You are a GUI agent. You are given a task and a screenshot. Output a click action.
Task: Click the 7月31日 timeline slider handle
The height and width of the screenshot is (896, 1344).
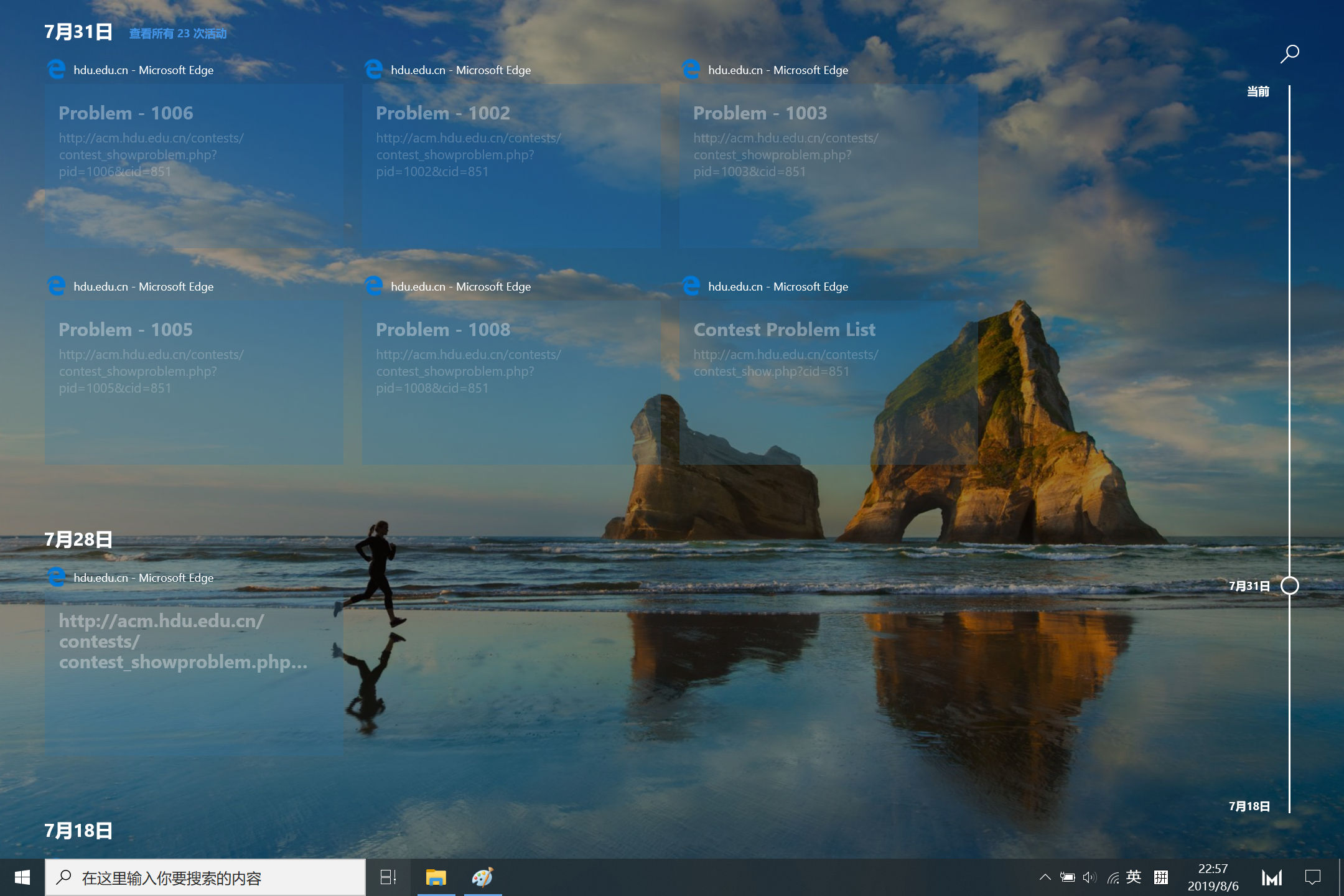tap(1289, 586)
